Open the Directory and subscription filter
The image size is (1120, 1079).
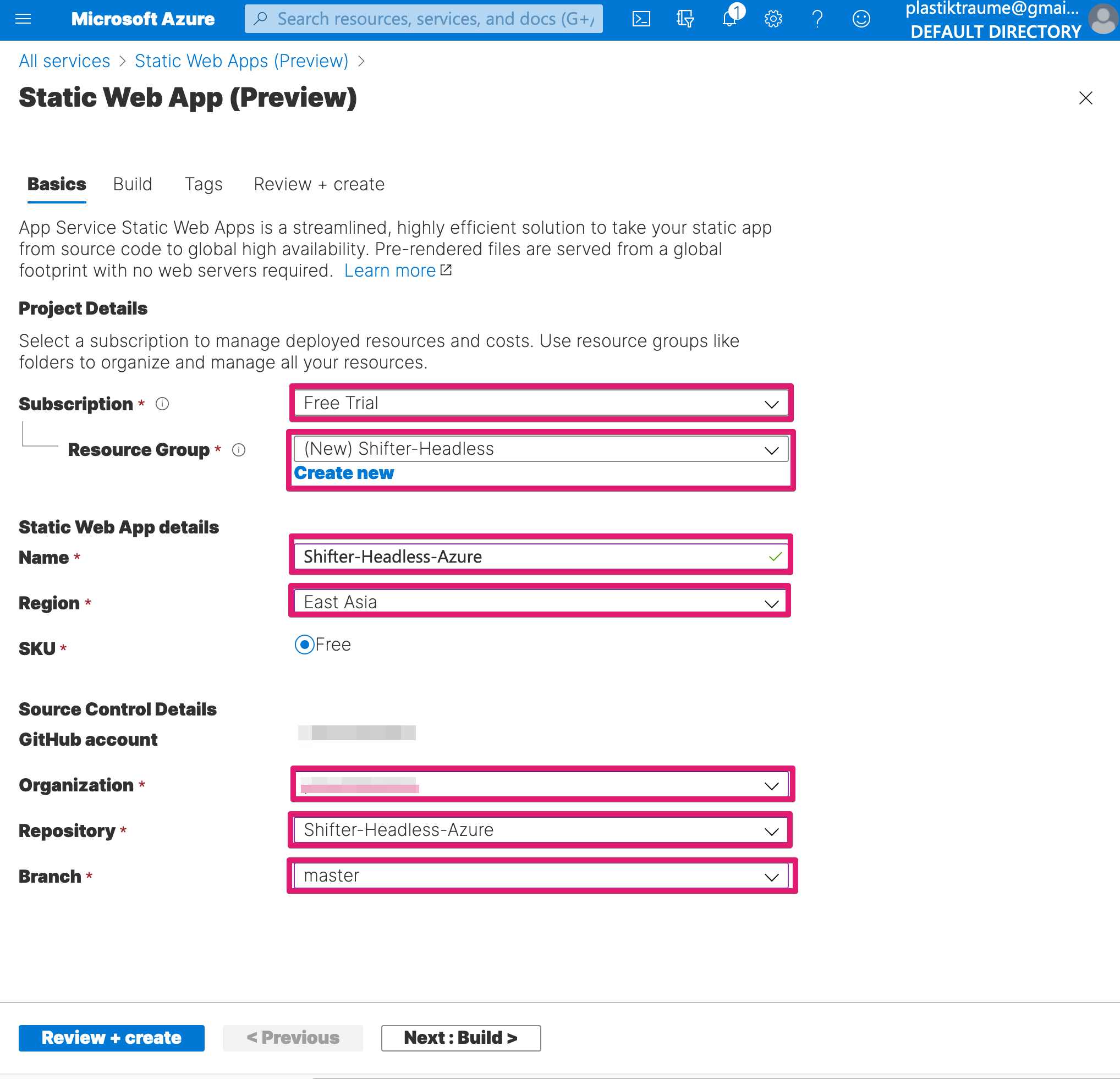pyautogui.click(x=685, y=19)
